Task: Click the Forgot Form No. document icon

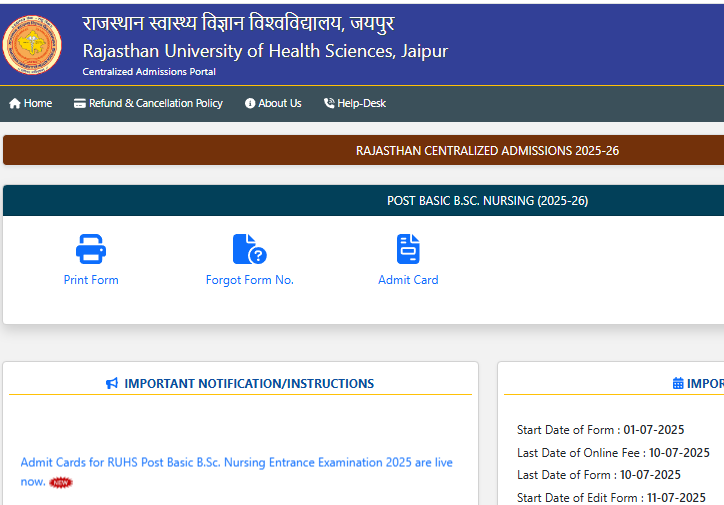Action: [249, 249]
